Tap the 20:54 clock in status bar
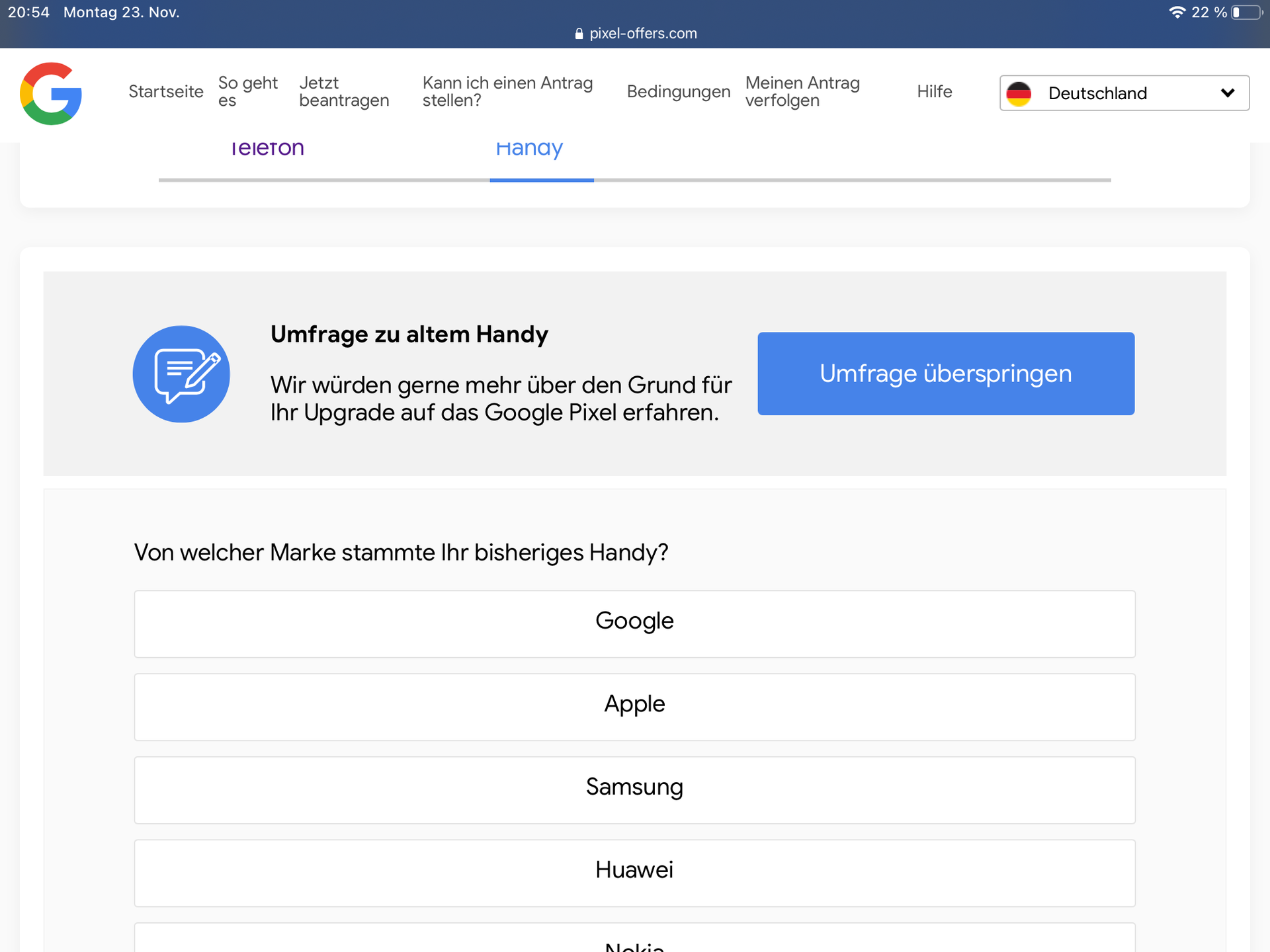Image resolution: width=1270 pixels, height=952 pixels. coord(28,12)
